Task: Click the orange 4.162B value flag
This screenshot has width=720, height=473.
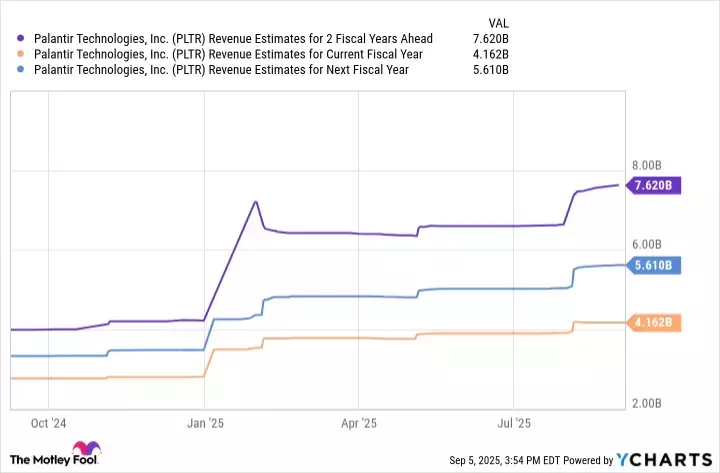Action: pos(653,322)
